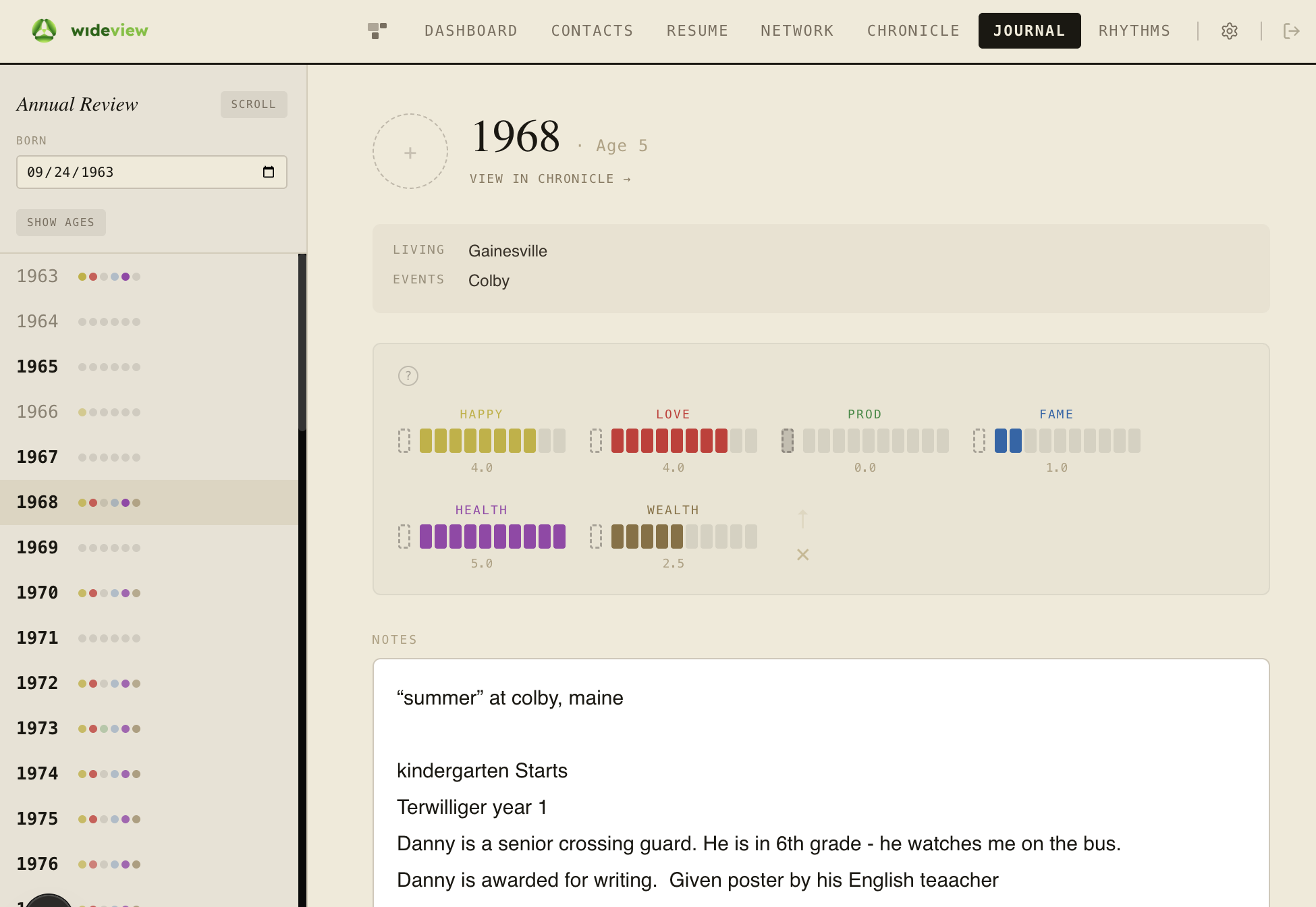Toggle the Scroll mode button
Screen dimensions: 1316x907
253,105
